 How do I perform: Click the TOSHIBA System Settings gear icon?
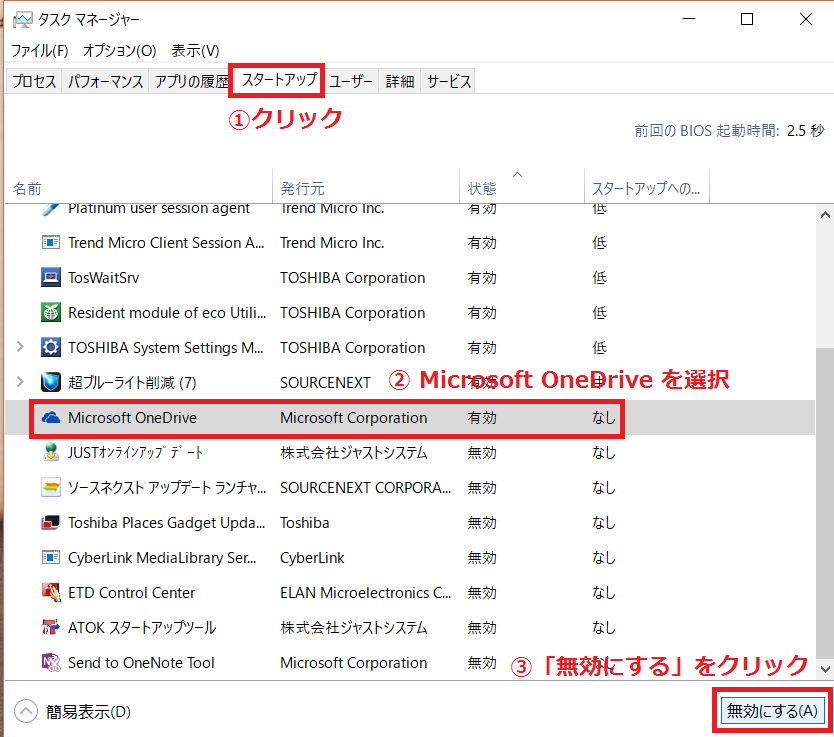point(51,348)
